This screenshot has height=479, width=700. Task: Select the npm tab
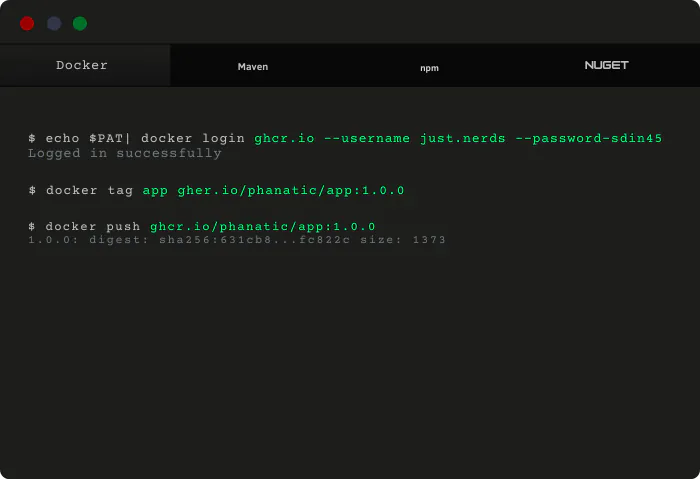(x=429, y=68)
